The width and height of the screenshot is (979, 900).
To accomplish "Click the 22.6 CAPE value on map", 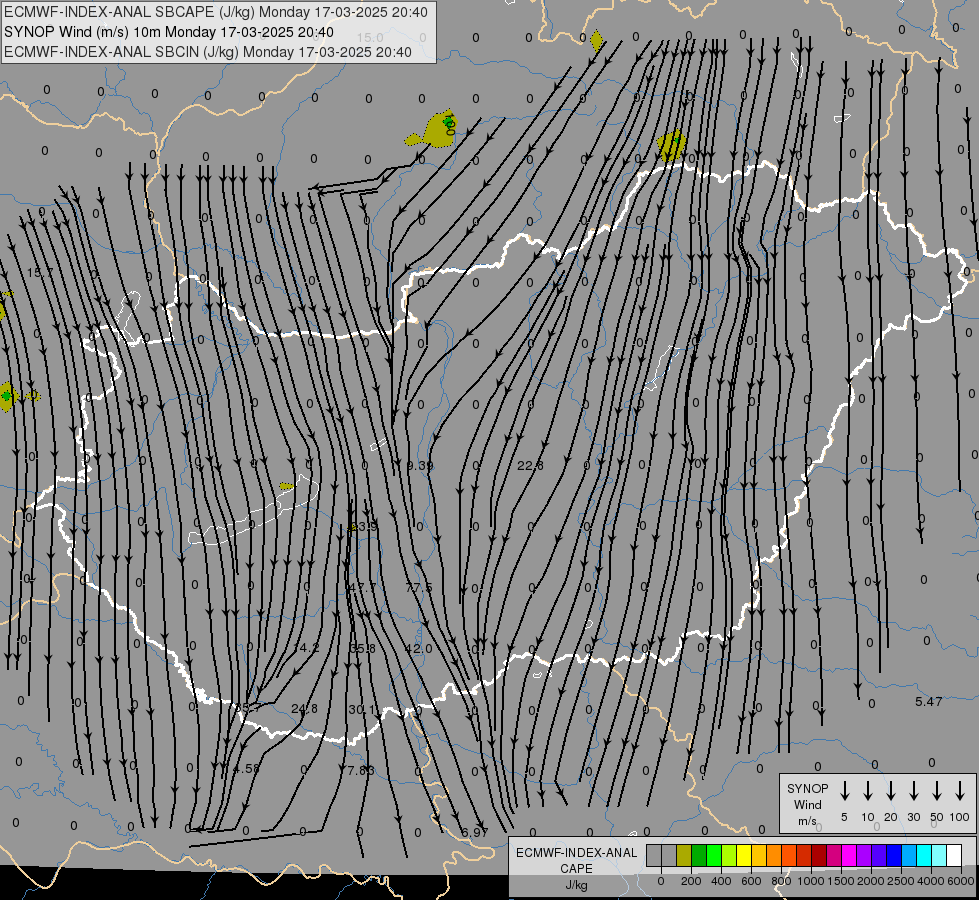I will (530, 465).
